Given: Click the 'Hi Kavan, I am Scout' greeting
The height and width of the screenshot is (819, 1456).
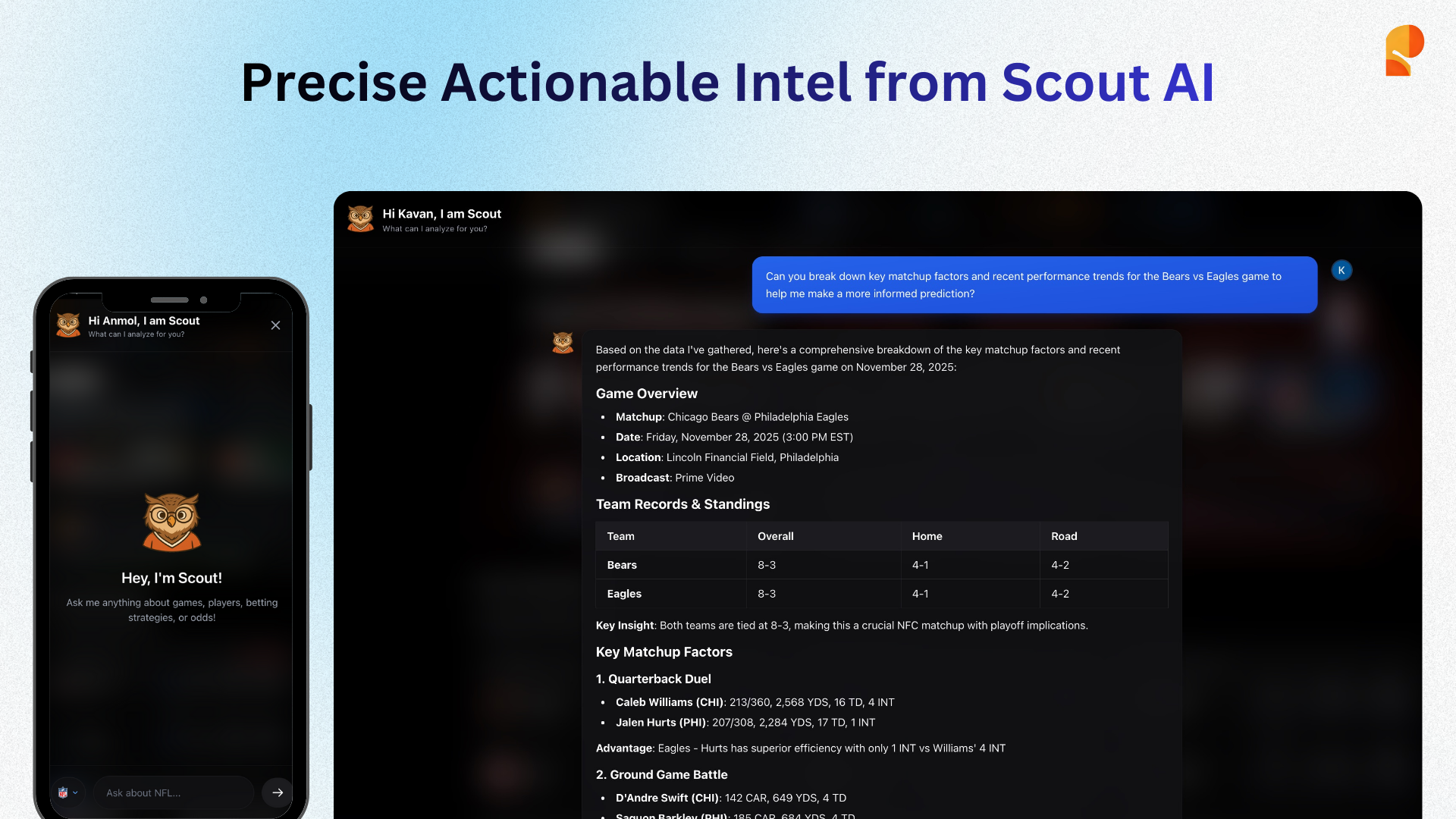Looking at the screenshot, I should click(441, 214).
